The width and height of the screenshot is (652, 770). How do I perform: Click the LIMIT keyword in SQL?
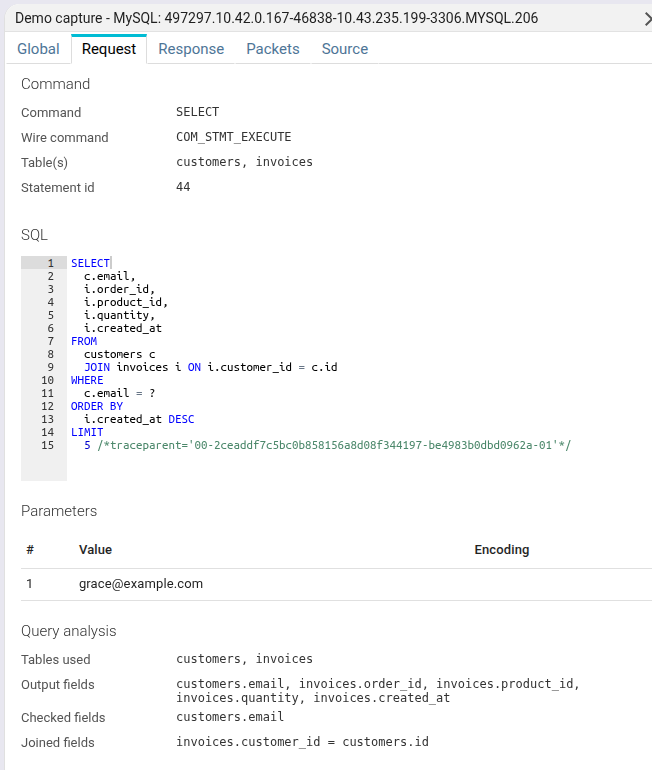coord(87,432)
